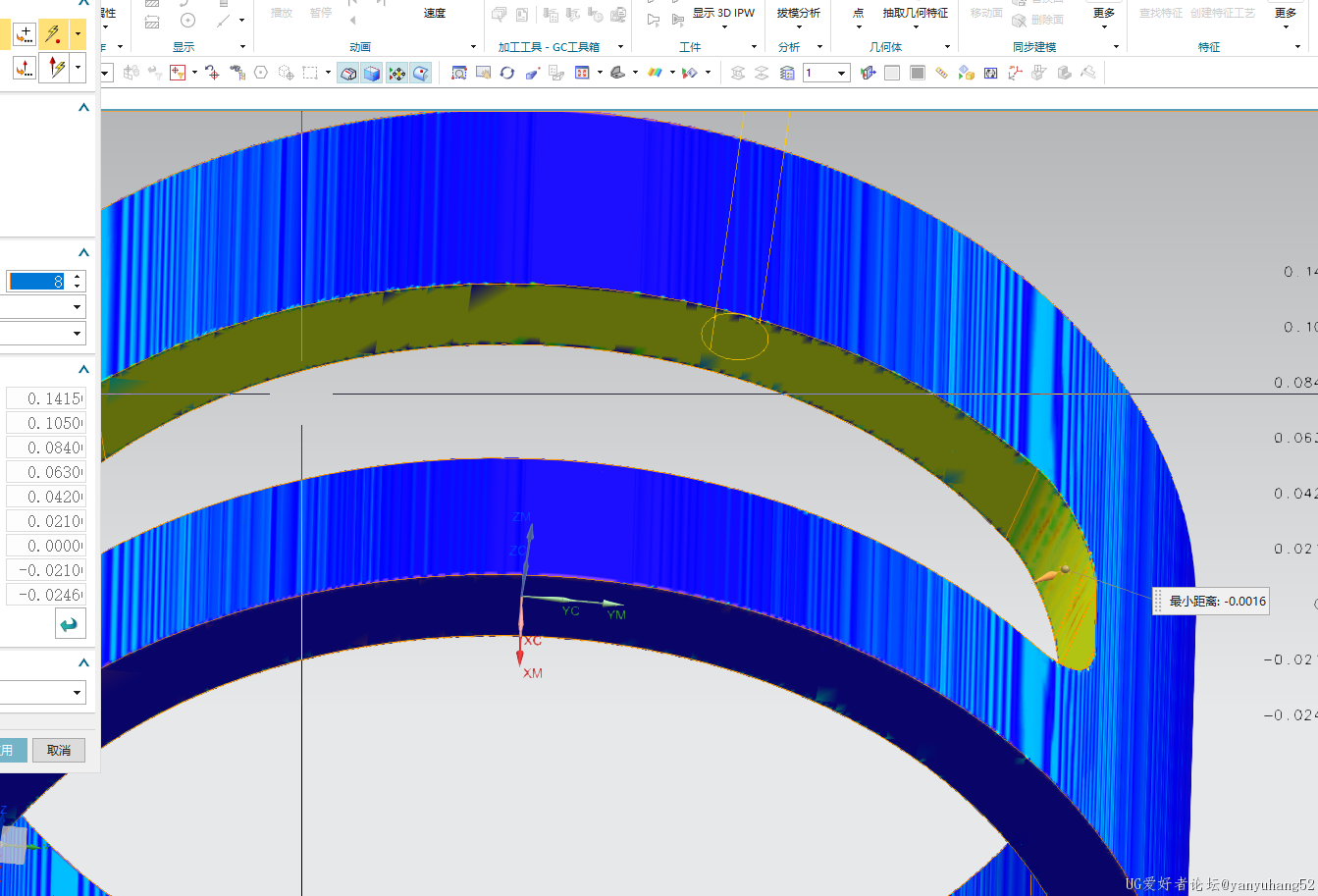Viewport: 1318px width, 896px height.
Task: Click the 分析 group label
Action: [x=789, y=47]
